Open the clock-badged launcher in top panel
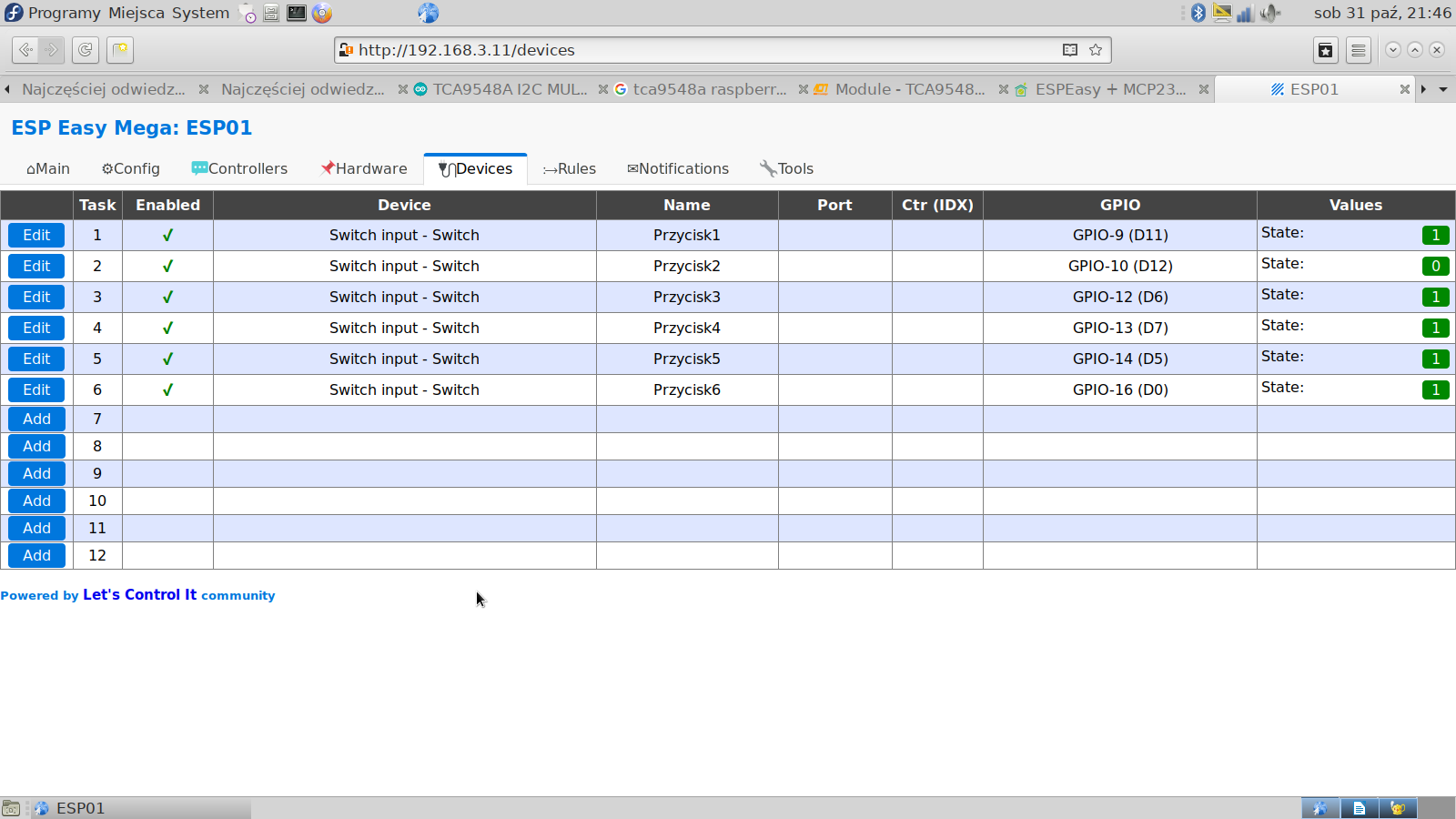This screenshot has width=1456, height=819. click(248, 13)
